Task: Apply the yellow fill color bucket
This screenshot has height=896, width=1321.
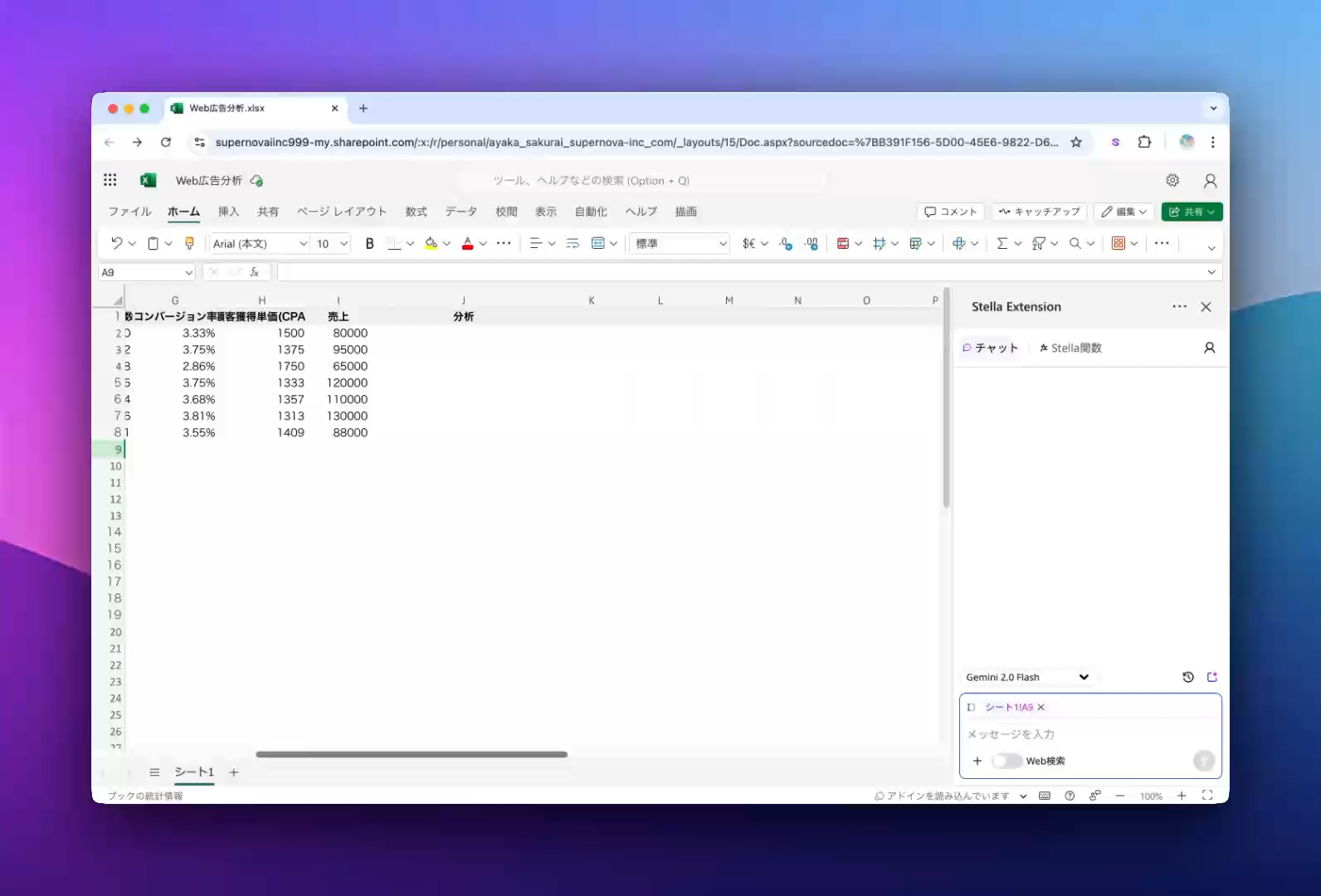Action: coord(431,243)
